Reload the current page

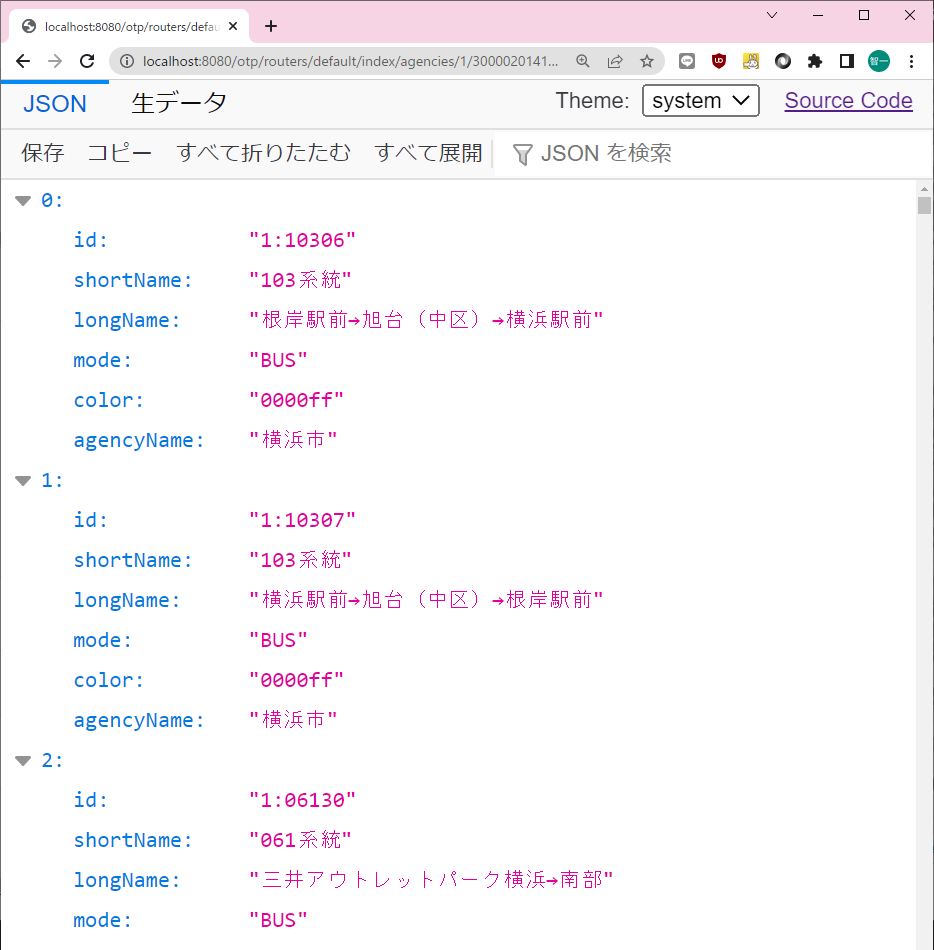tap(87, 61)
